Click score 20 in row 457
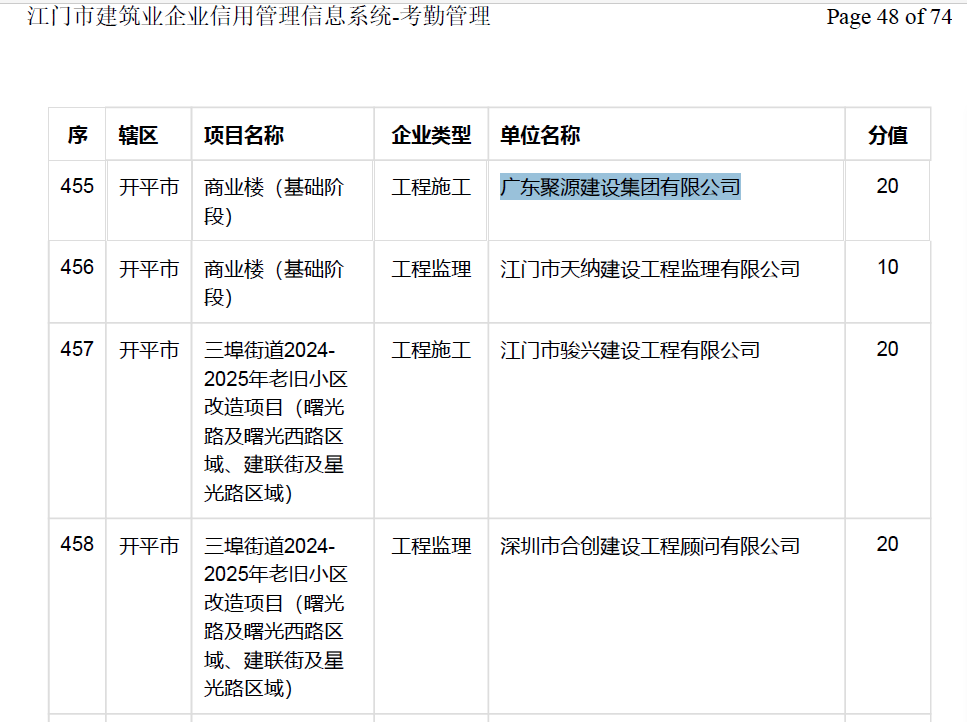 tap(887, 349)
